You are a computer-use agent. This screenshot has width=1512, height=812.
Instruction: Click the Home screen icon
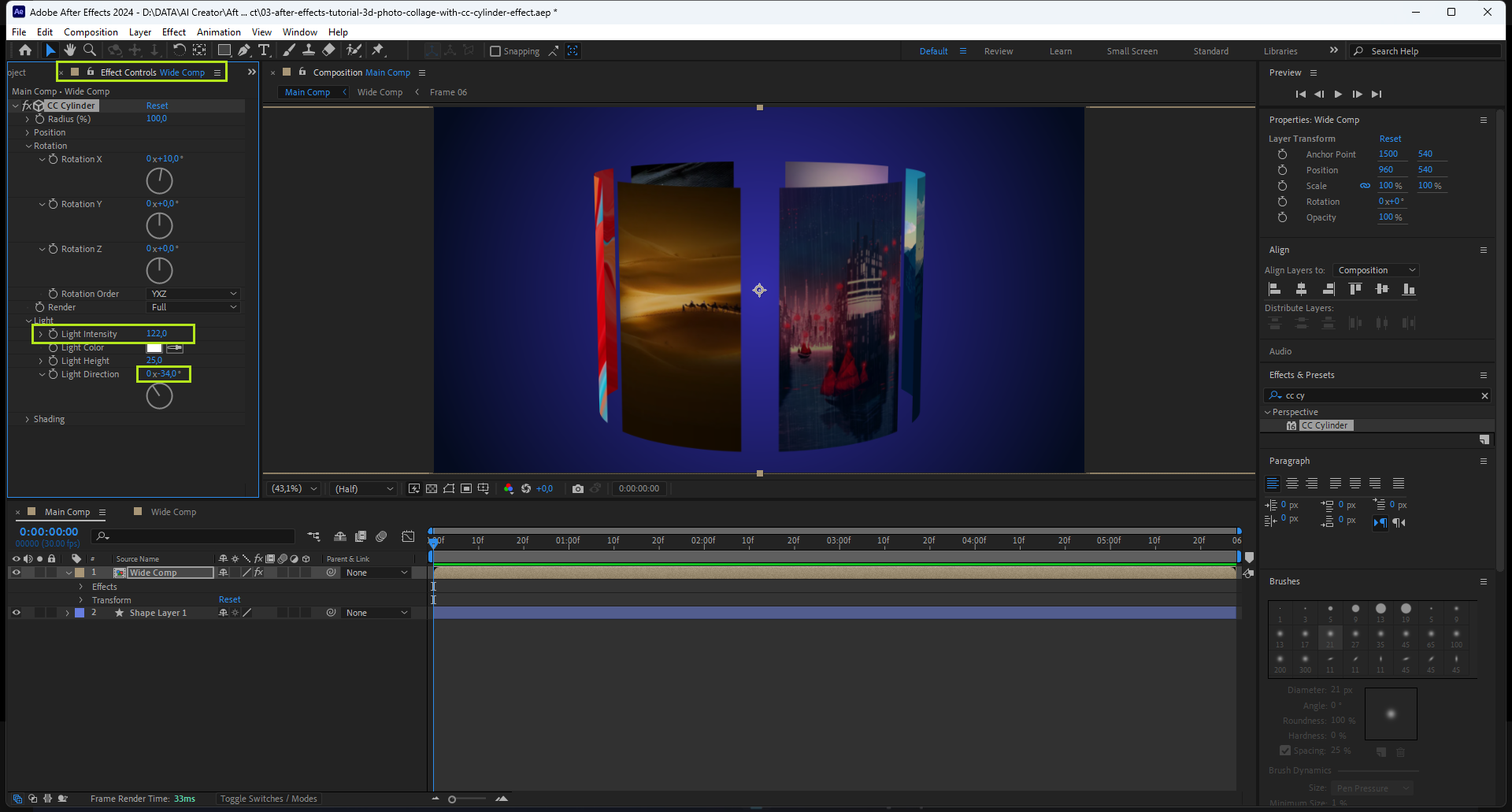25,50
